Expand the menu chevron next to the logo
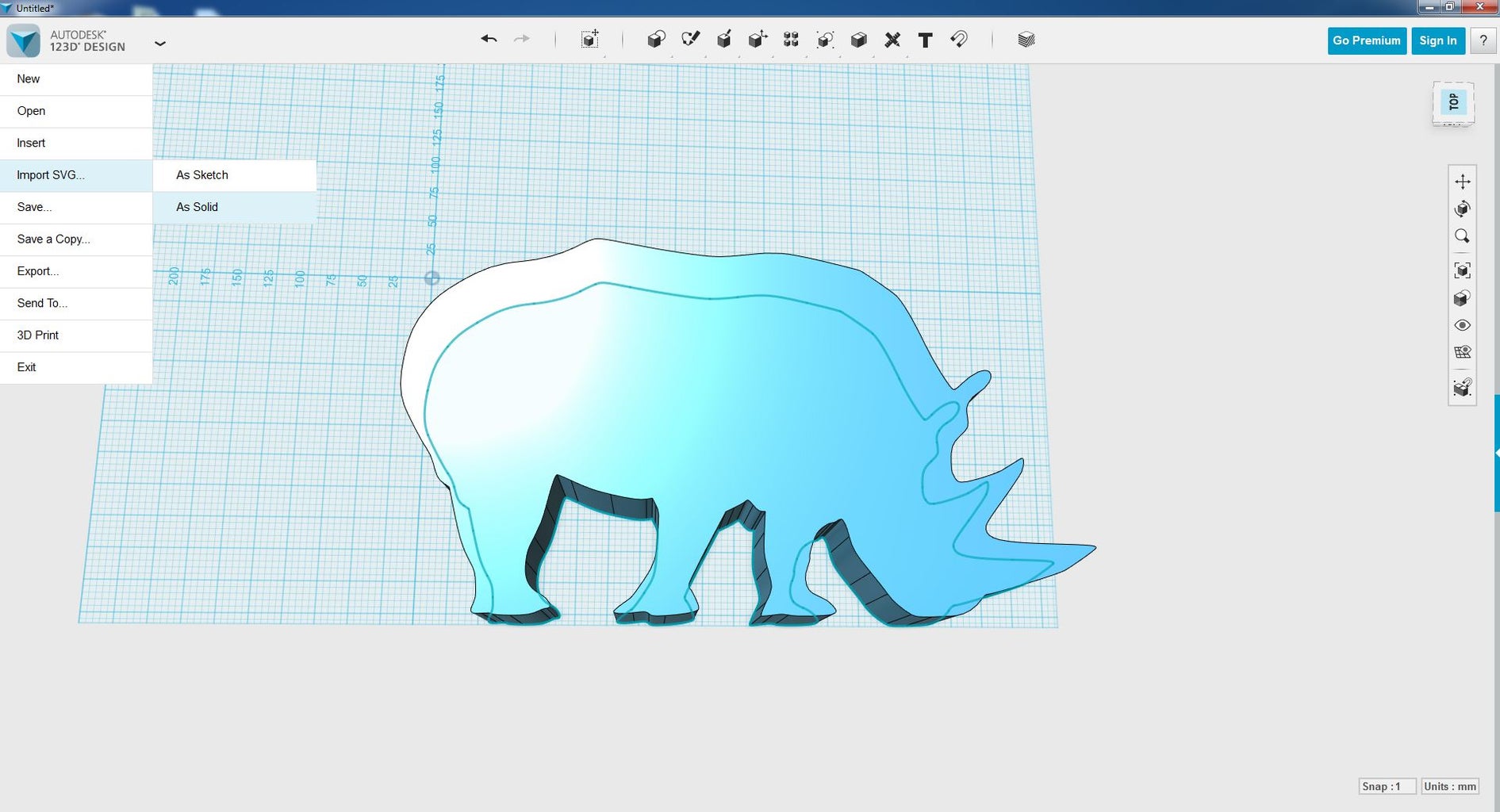Viewport: 1500px width, 812px height. (160, 43)
